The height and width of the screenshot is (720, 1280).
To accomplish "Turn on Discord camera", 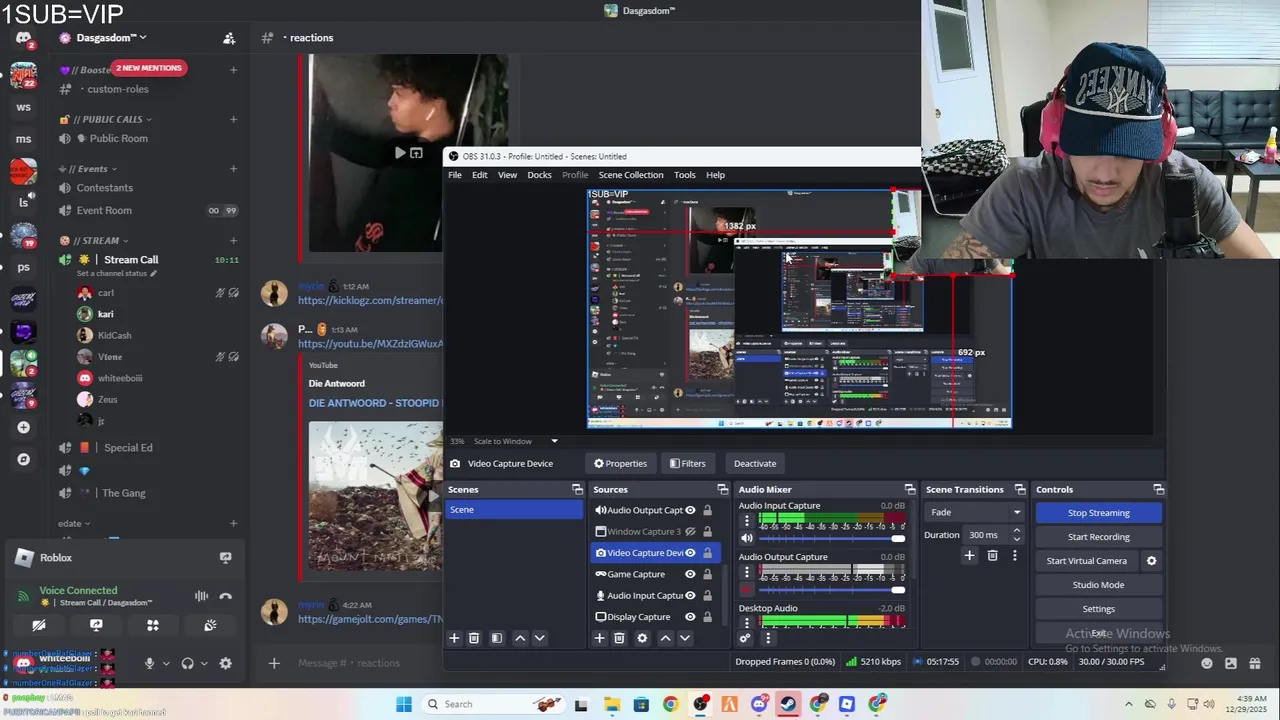I will [x=39, y=625].
